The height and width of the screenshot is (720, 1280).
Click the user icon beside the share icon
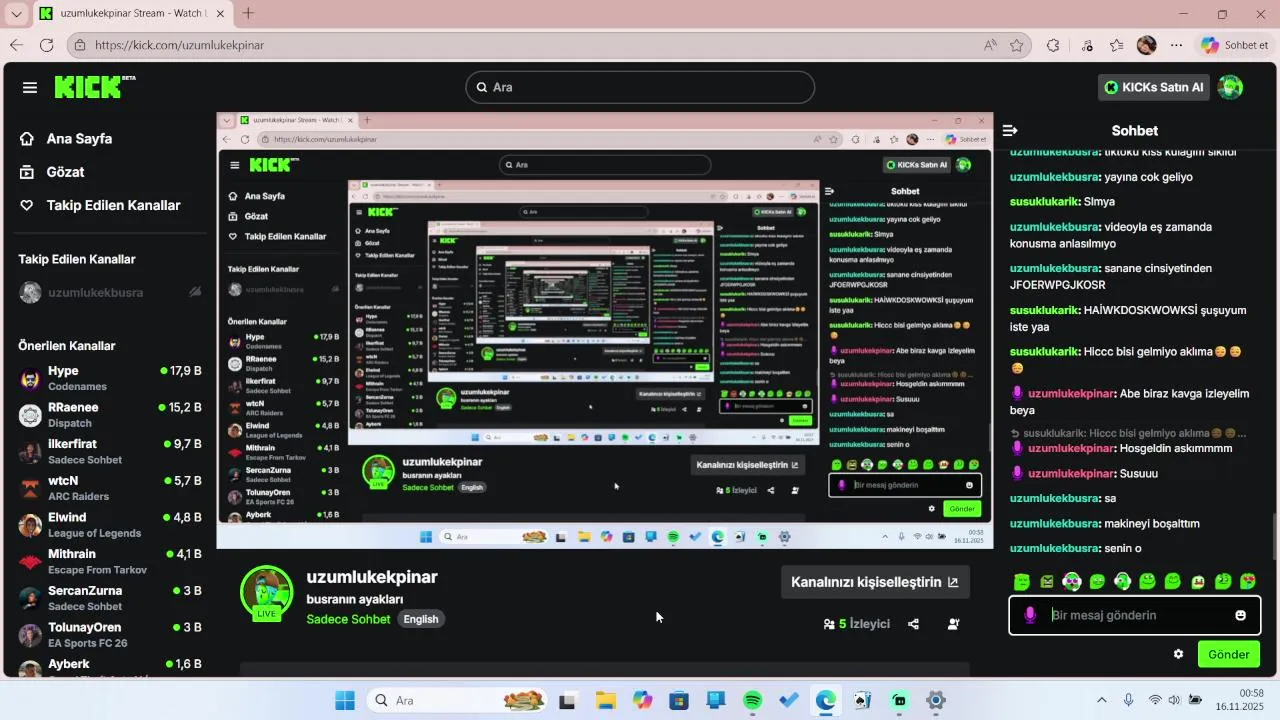tap(953, 624)
